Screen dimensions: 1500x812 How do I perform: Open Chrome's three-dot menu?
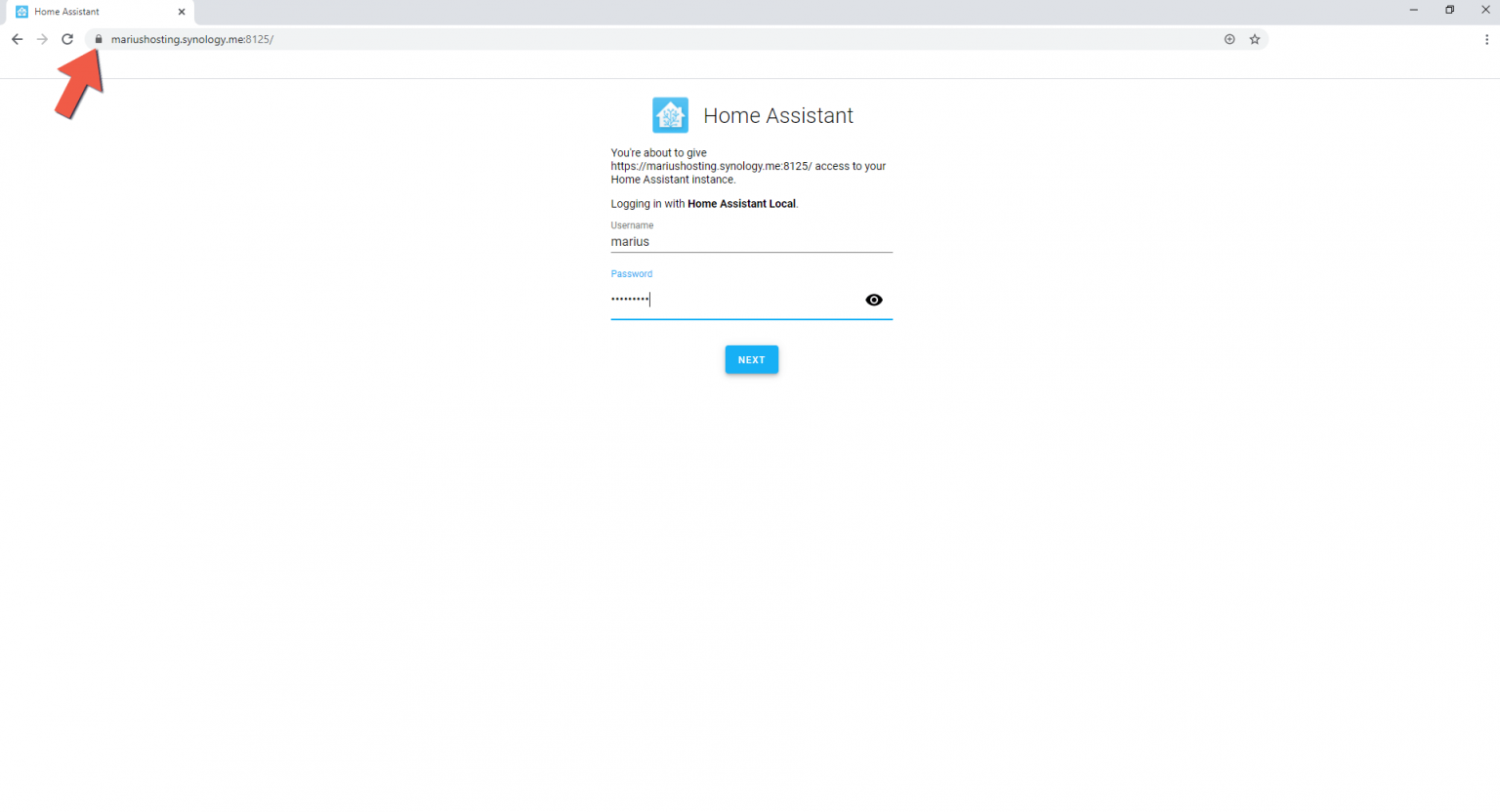coord(1485,39)
